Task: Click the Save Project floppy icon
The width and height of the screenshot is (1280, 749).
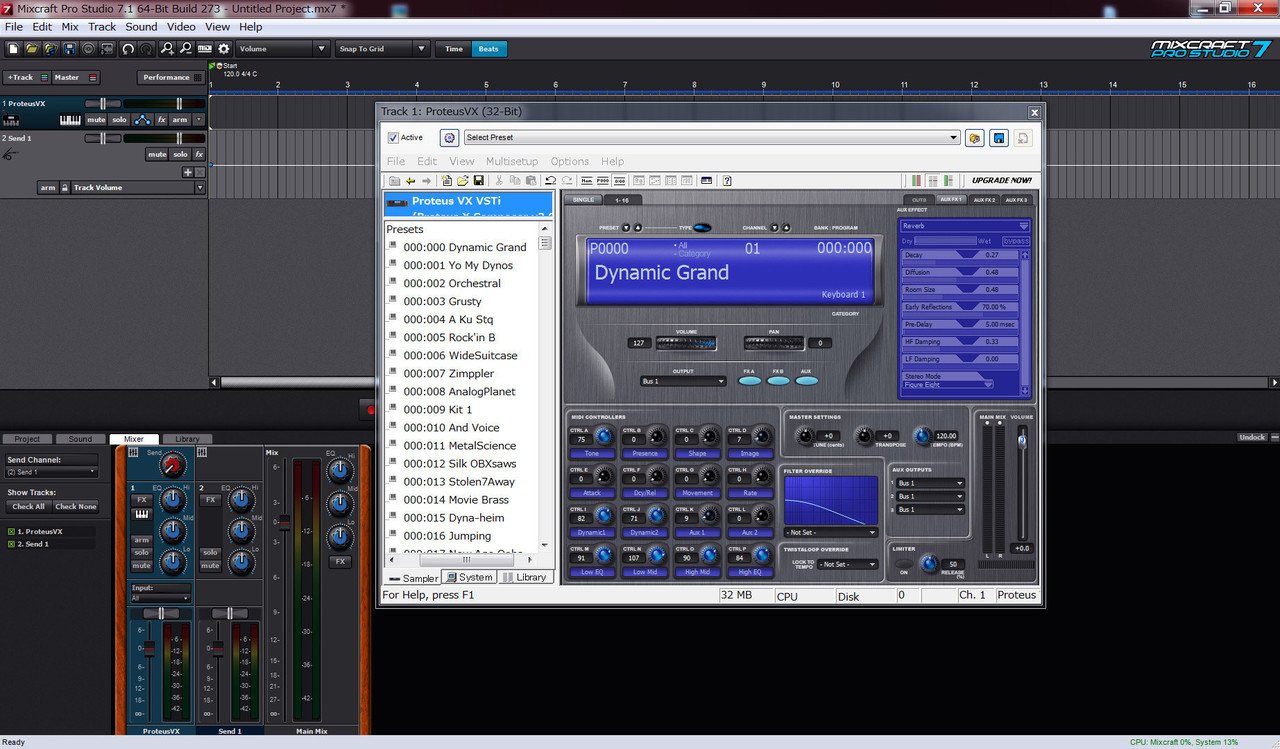Action: (x=69, y=48)
